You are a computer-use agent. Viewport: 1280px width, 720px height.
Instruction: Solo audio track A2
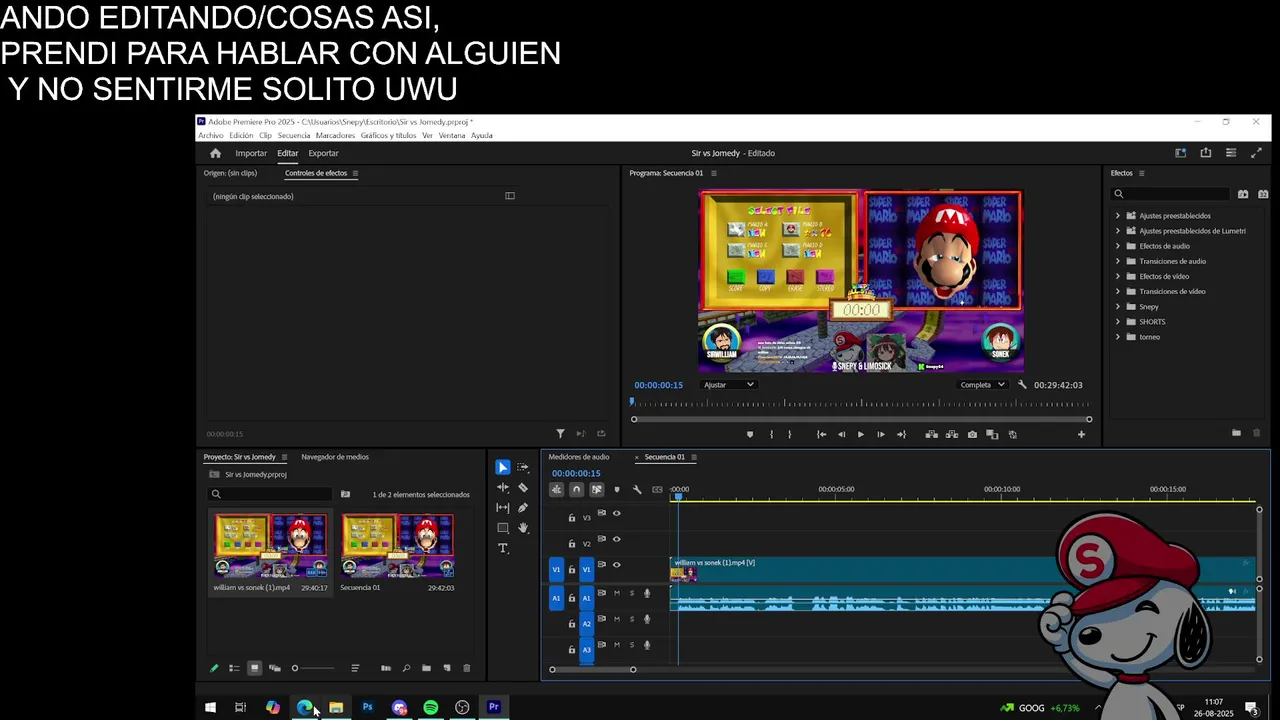click(631, 619)
